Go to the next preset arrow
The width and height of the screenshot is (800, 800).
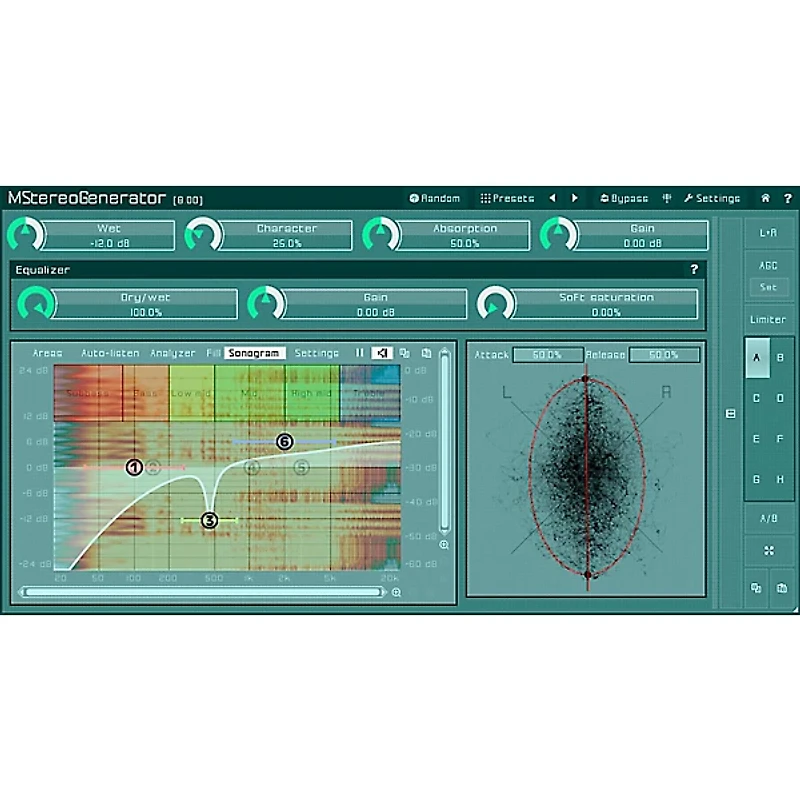pos(575,198)
